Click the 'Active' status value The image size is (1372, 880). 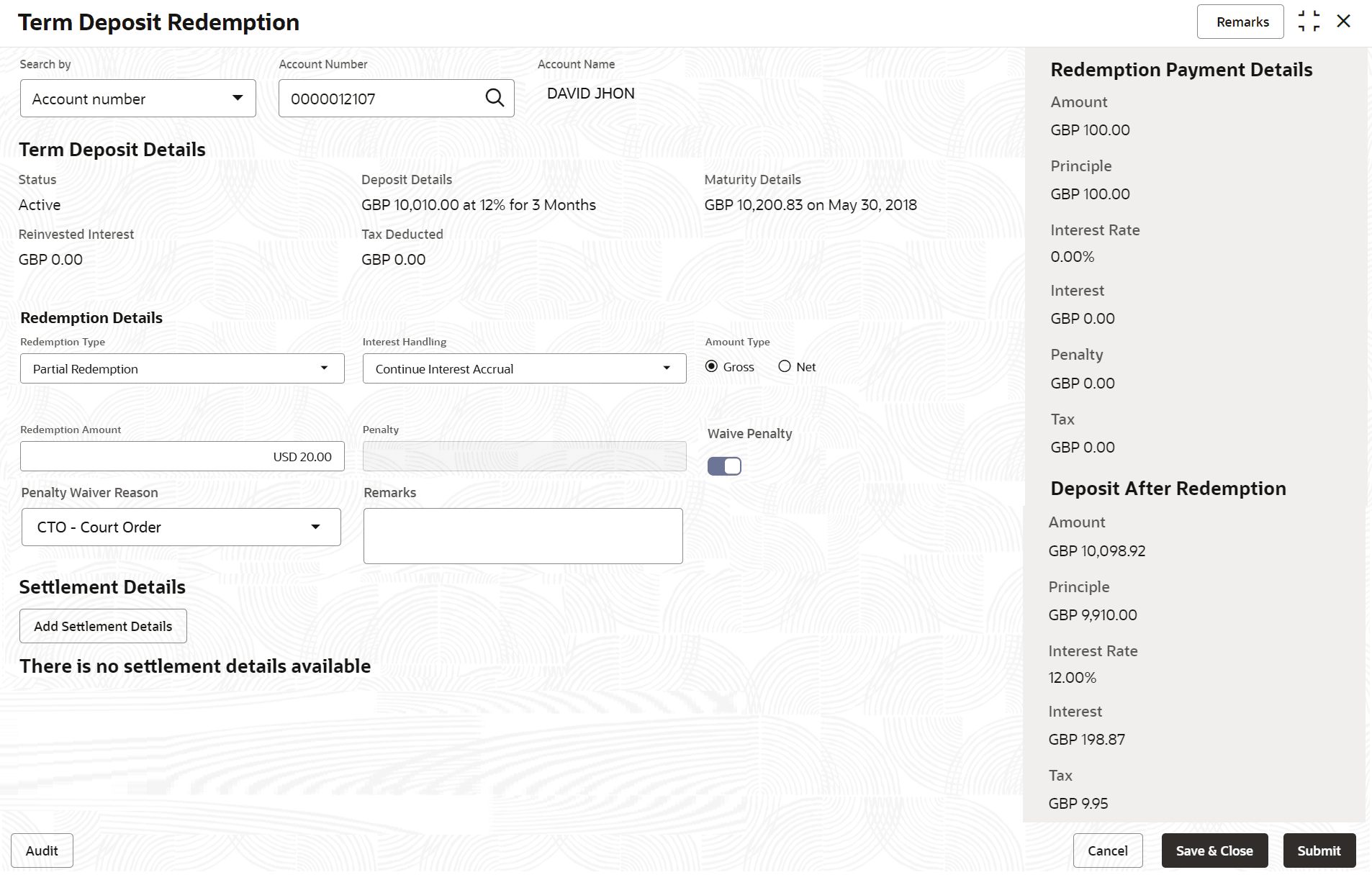(x=40, y=205)
